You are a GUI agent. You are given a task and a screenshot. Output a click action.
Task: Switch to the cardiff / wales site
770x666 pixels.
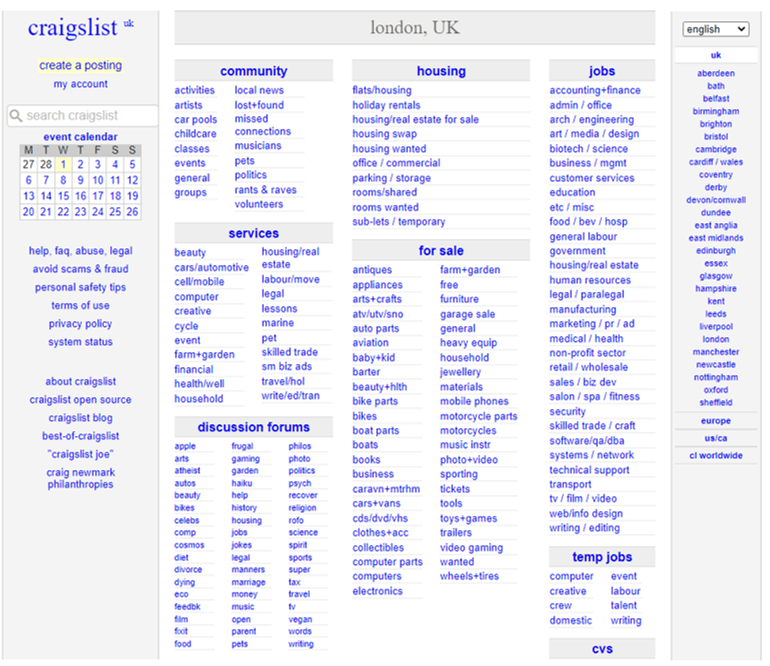pyautogui.click(x=715, y=162)
